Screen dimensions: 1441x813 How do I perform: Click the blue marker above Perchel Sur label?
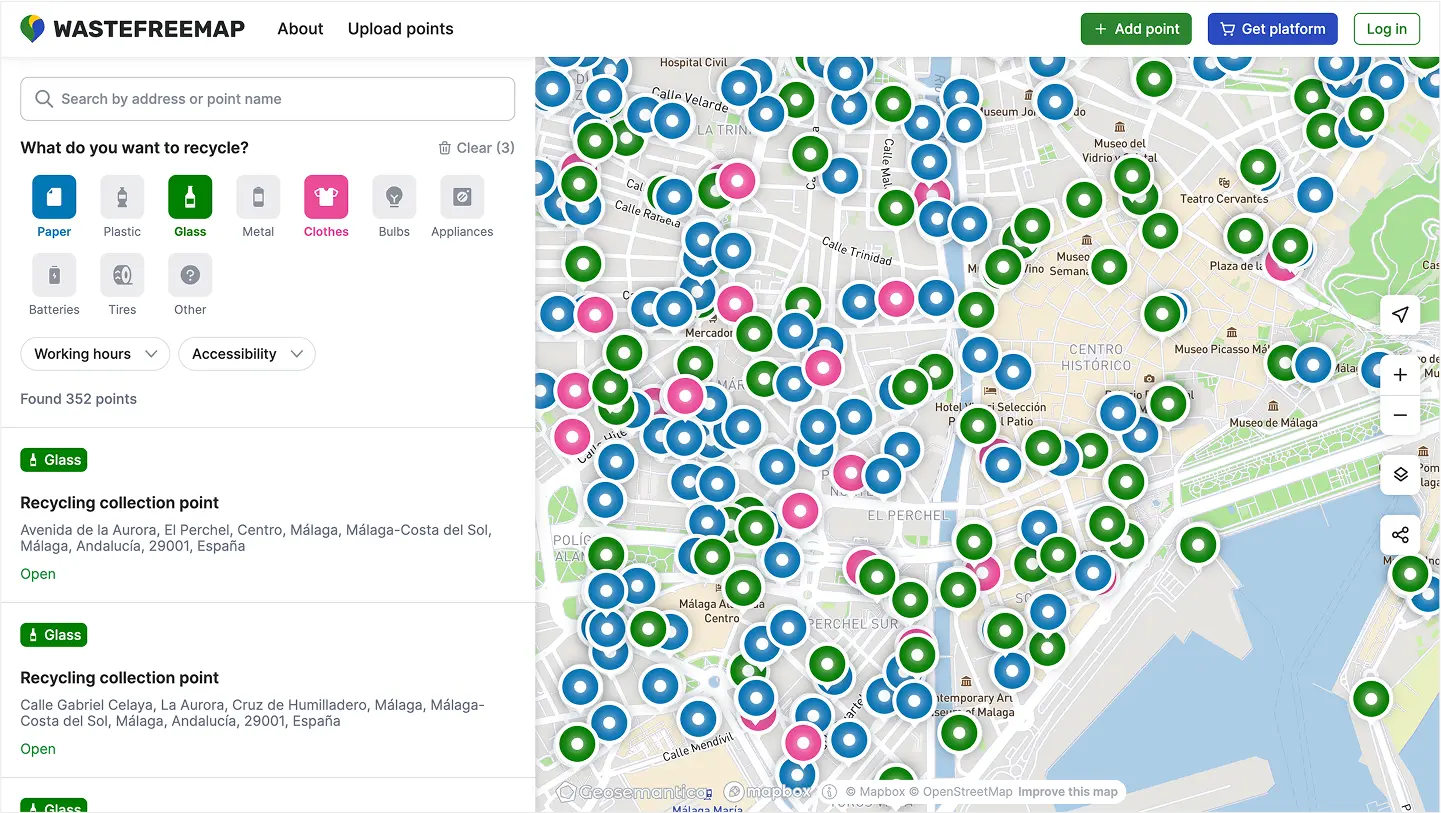[788, 628]
